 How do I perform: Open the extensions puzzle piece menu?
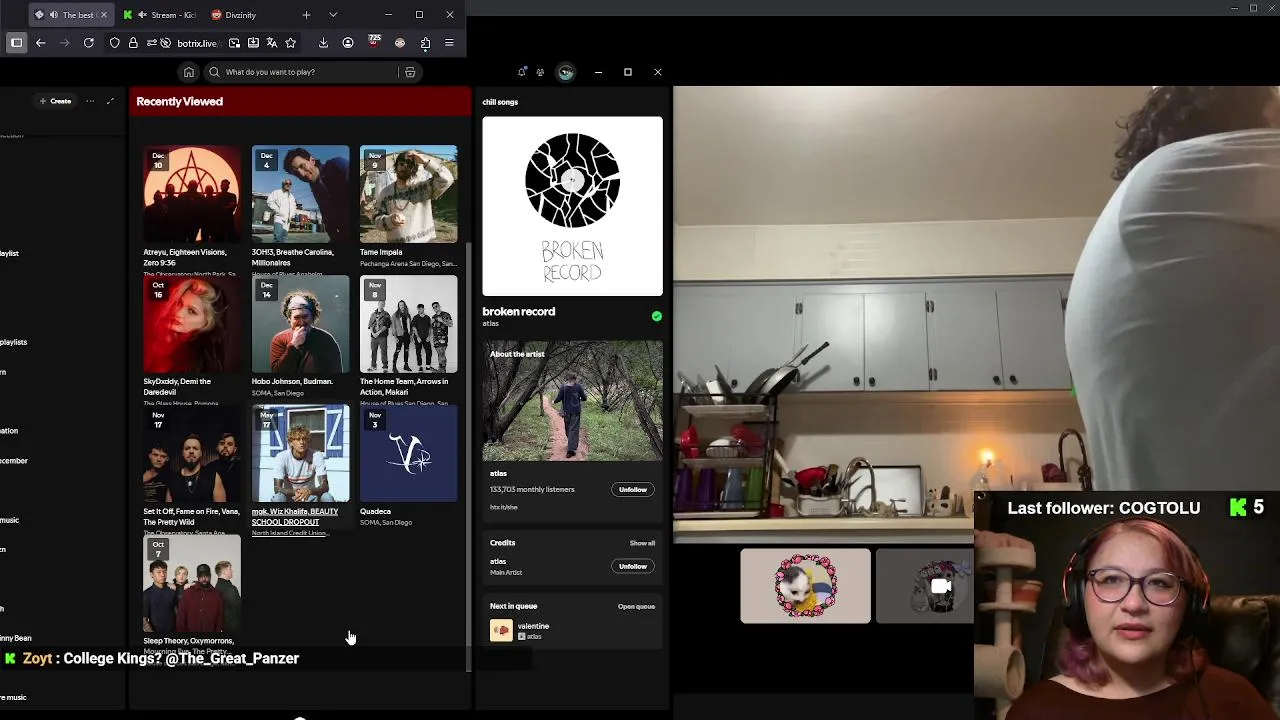pyautogui.click(x=425, y=43)
